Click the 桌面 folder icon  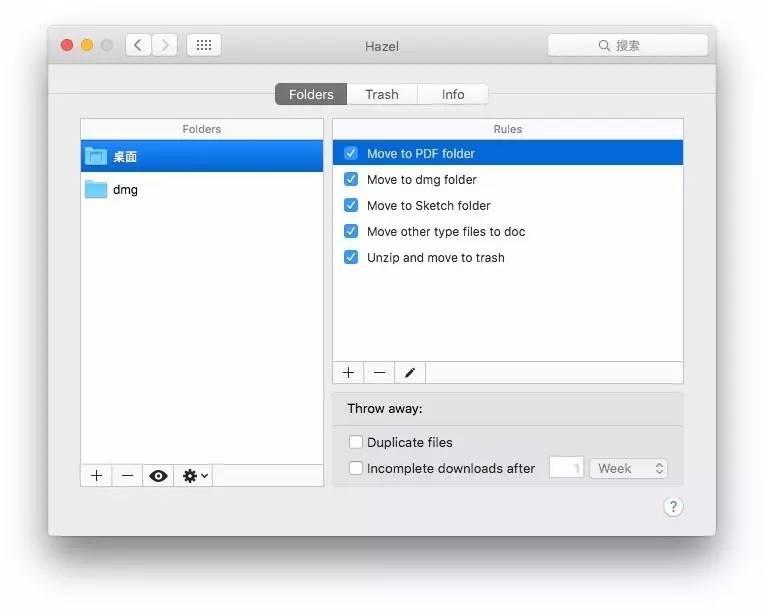96,156
